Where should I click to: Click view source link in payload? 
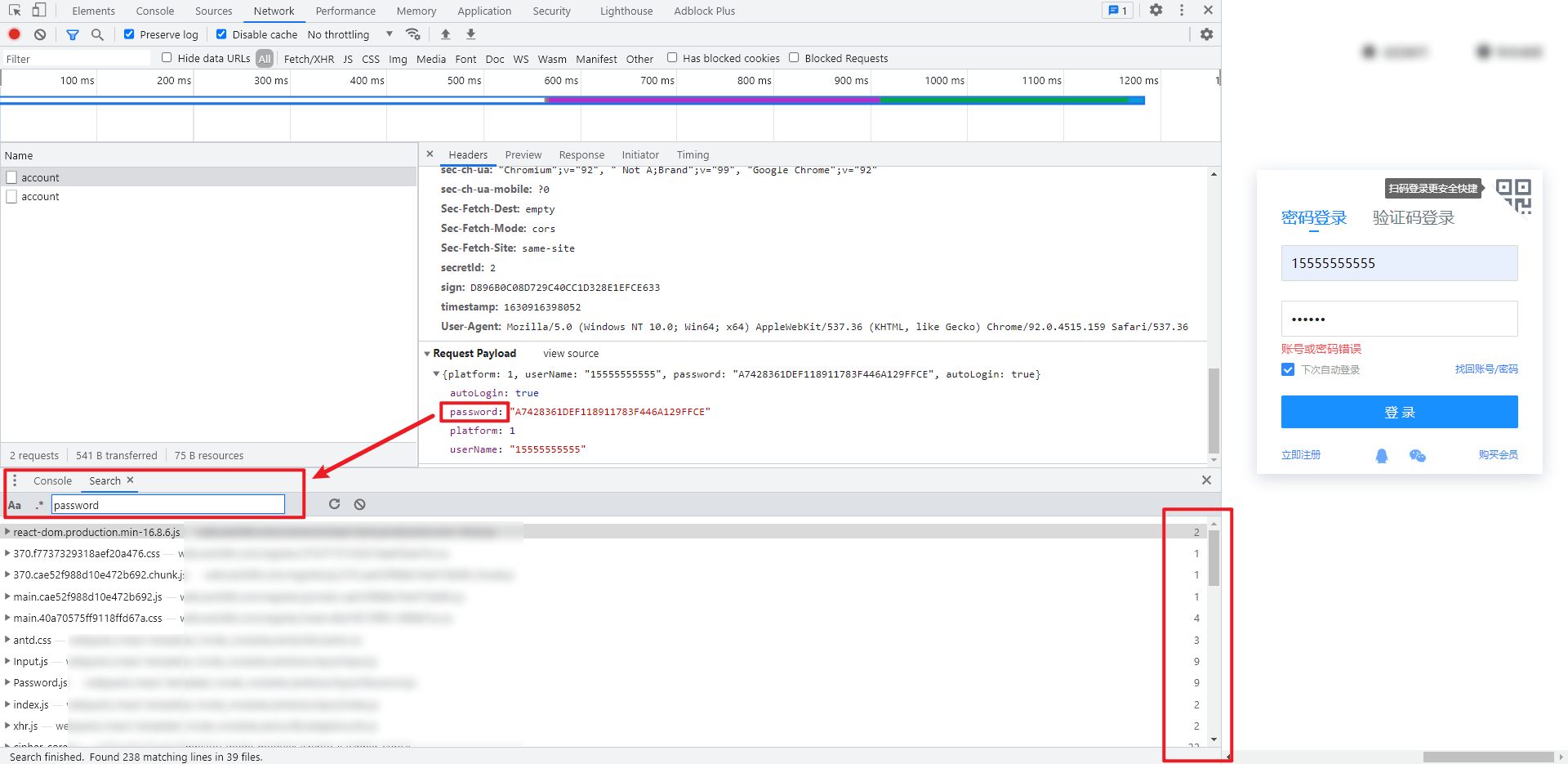[570, 354]
